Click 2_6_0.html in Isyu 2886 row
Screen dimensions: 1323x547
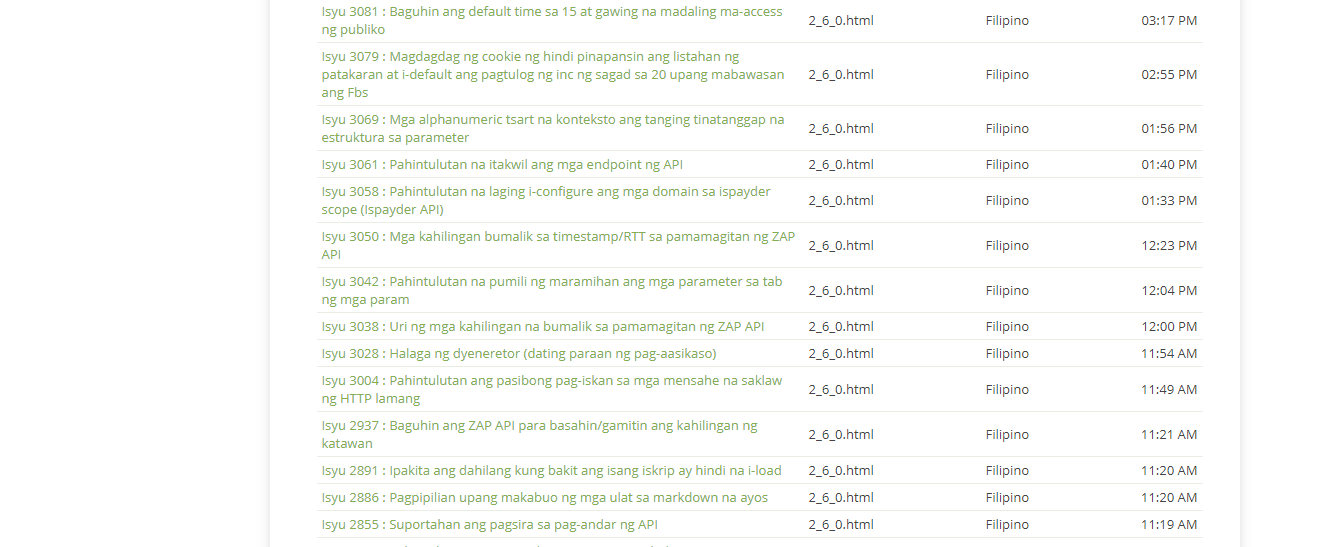tap(841, 497)
